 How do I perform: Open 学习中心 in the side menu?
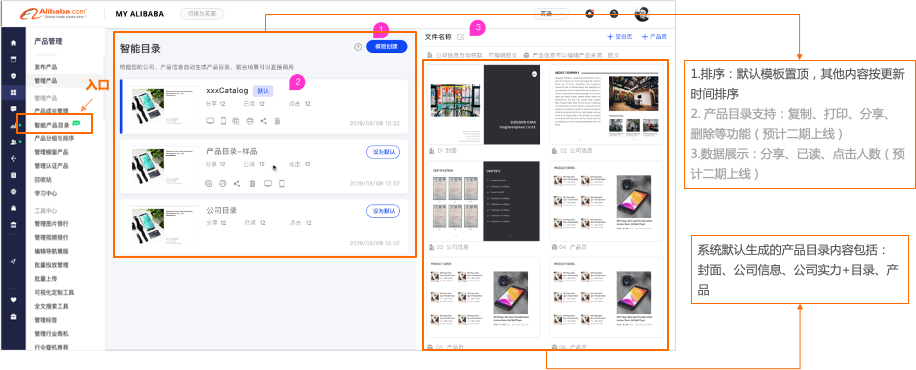point(46,193)
